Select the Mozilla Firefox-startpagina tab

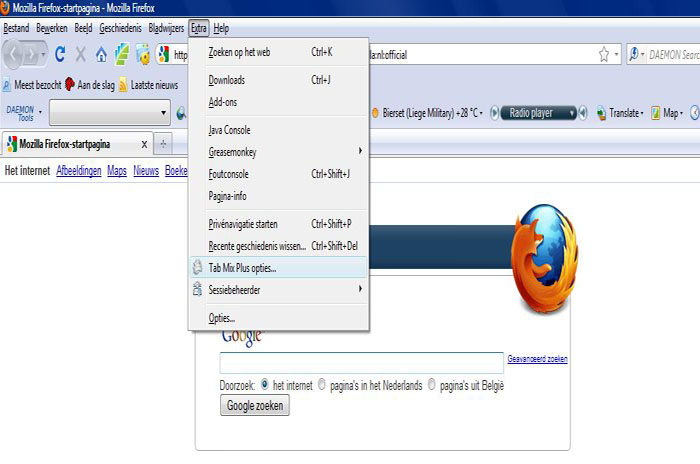point(78,144)
